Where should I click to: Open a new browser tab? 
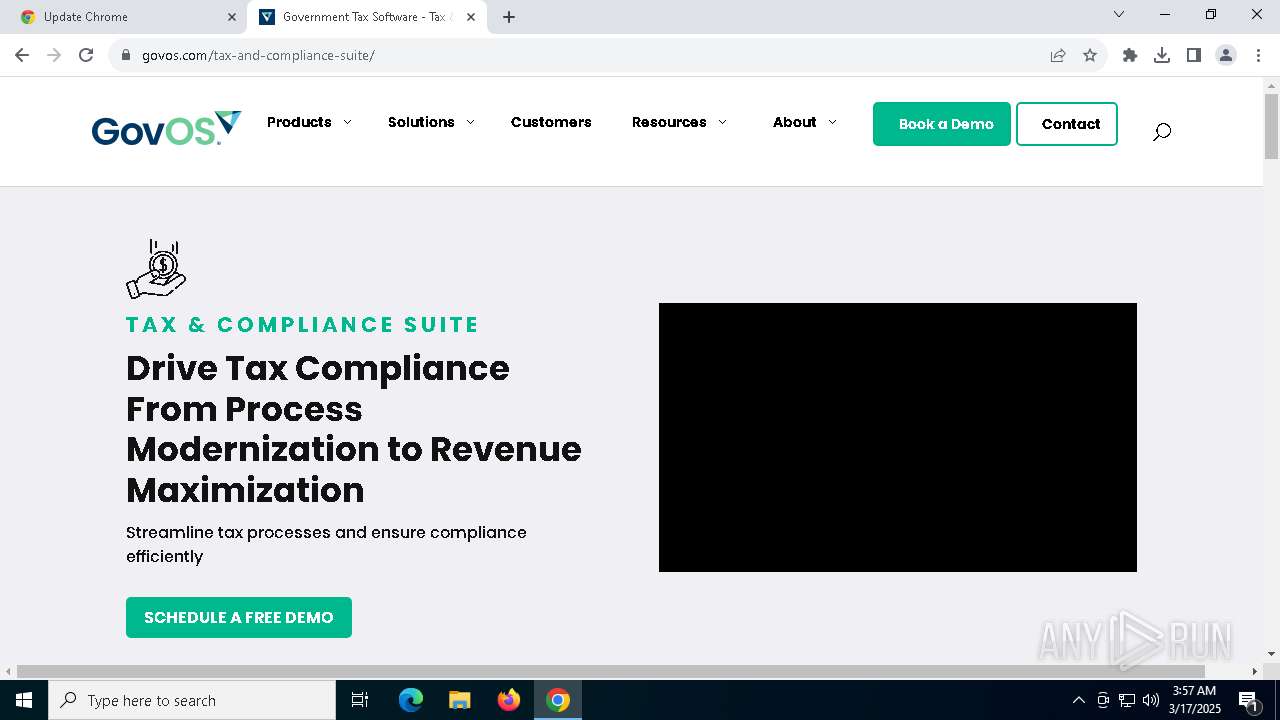tap(509, 17)
